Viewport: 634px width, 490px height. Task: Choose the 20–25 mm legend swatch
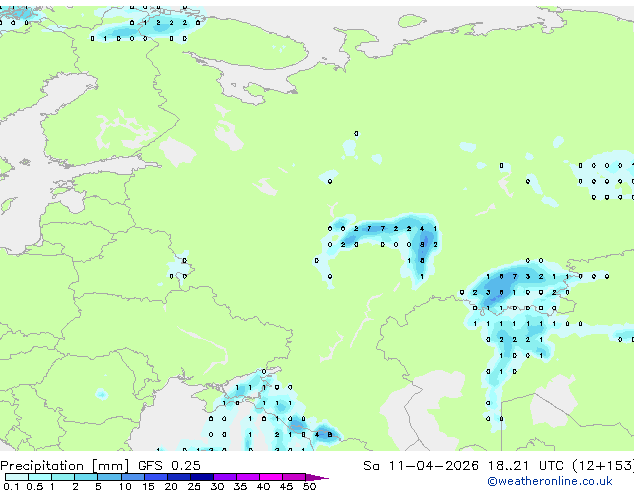(179, 477)
